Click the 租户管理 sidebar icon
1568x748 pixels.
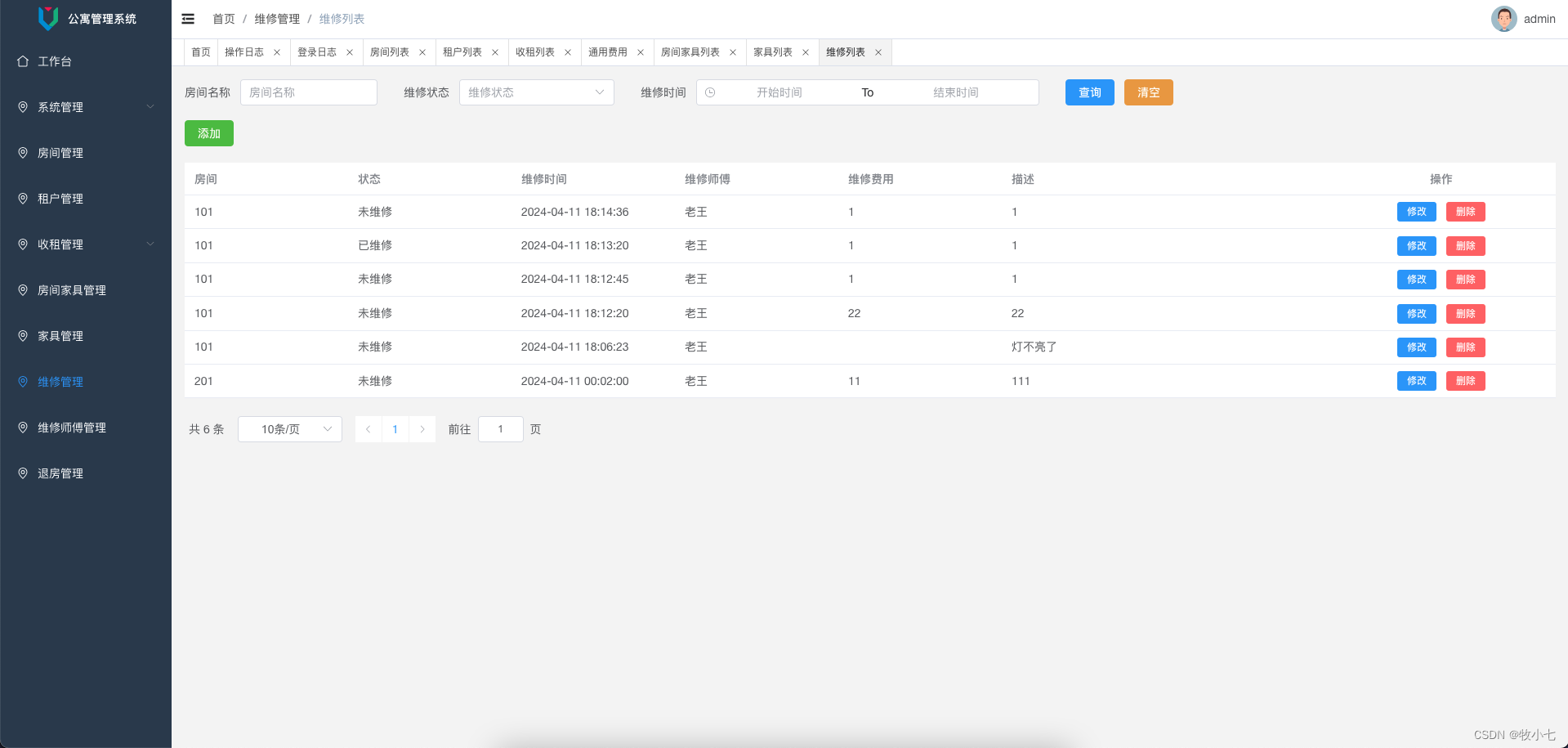tap(23, 199)
